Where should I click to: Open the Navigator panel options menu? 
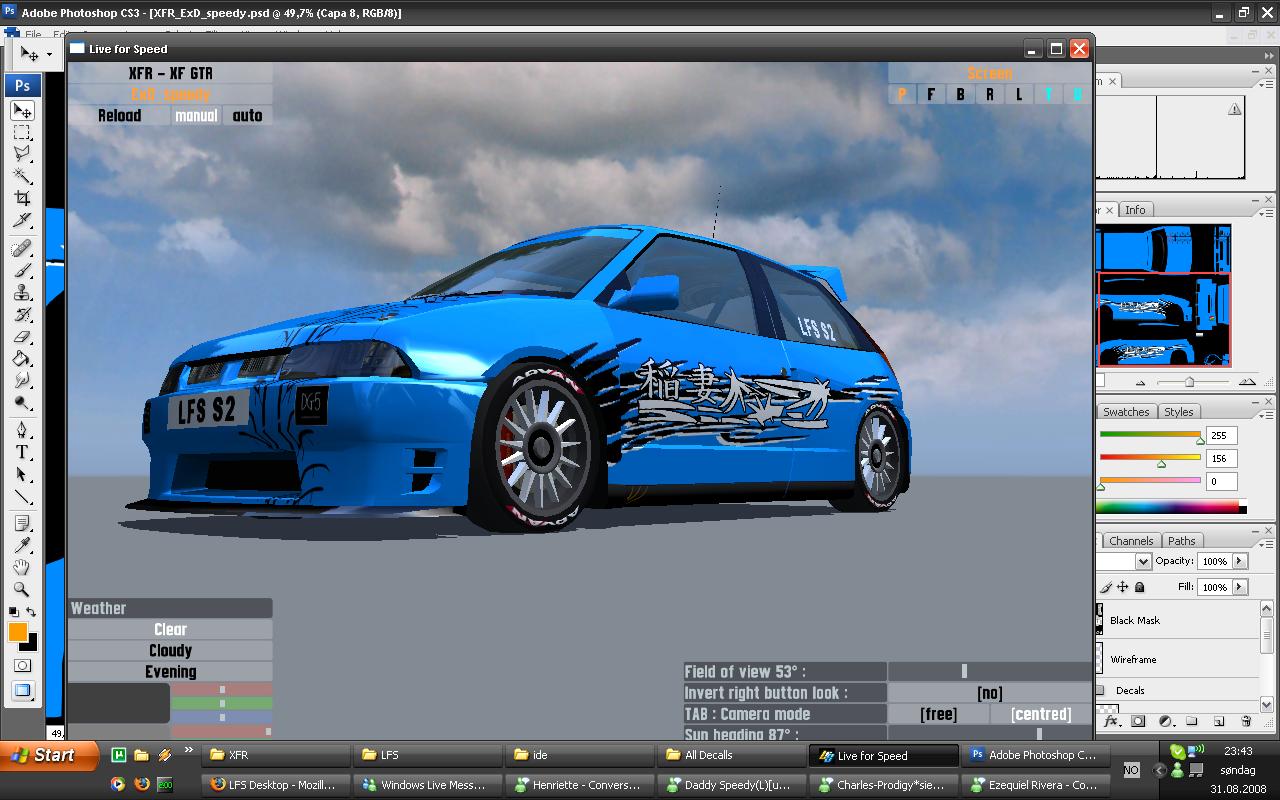pos(1266,212)
